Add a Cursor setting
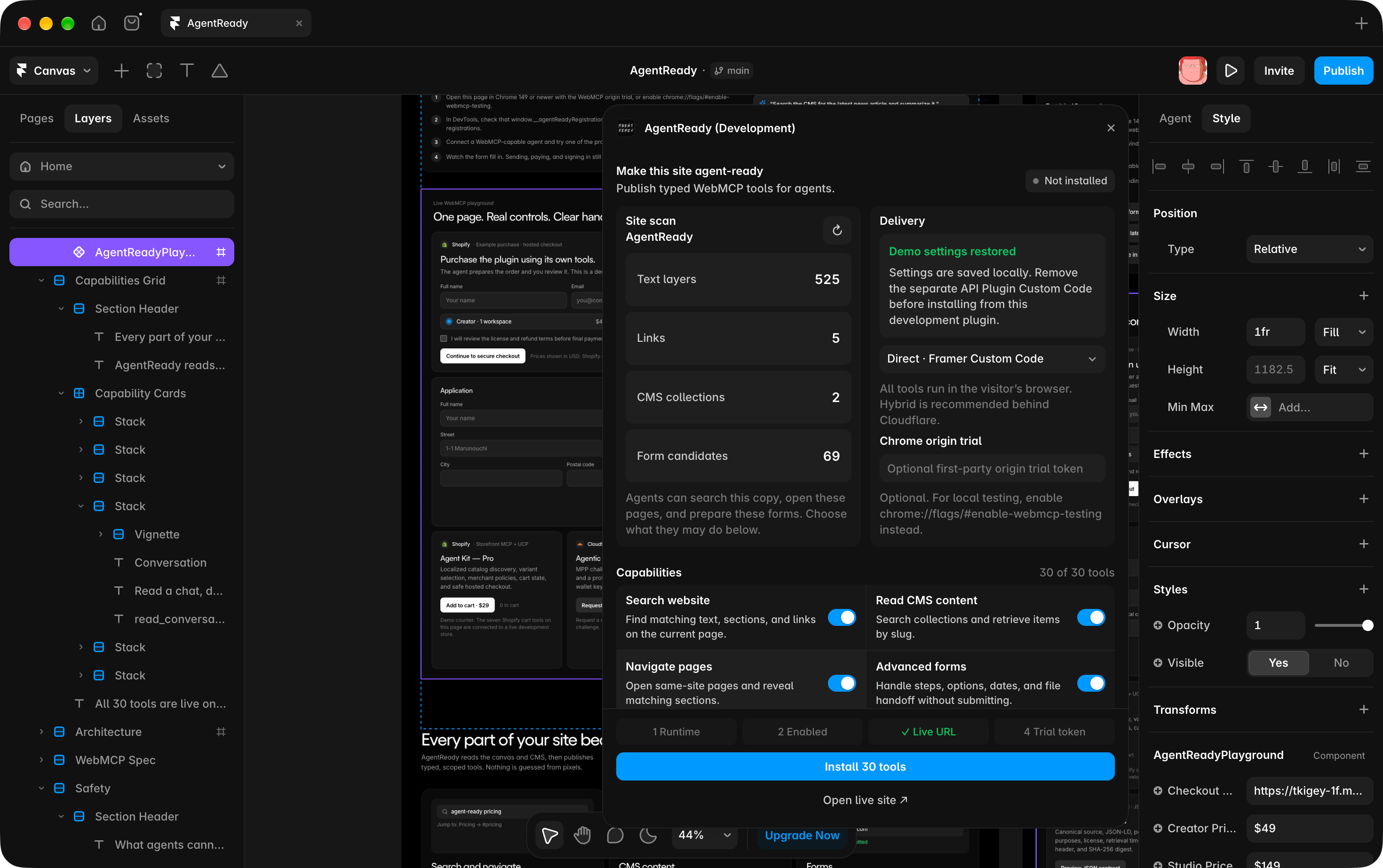 tap(1363, 544)
